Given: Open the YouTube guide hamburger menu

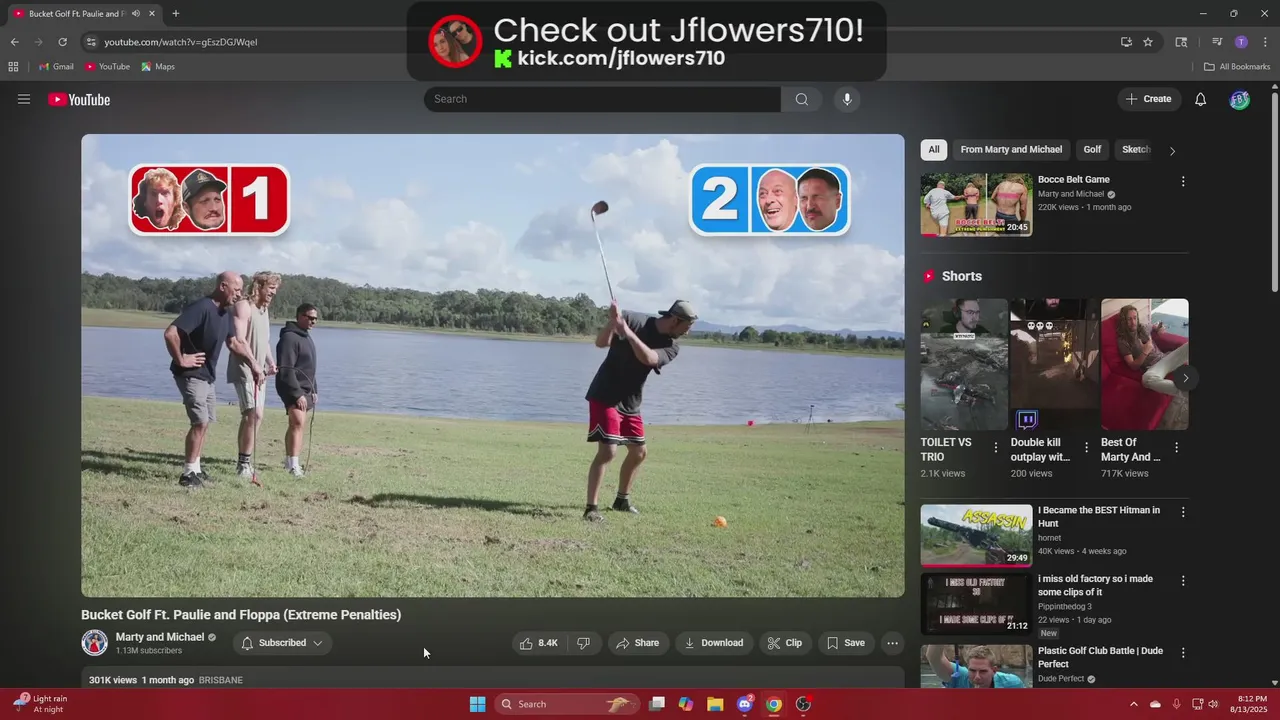Looking at the screenshot, I should tap(24, 99).
